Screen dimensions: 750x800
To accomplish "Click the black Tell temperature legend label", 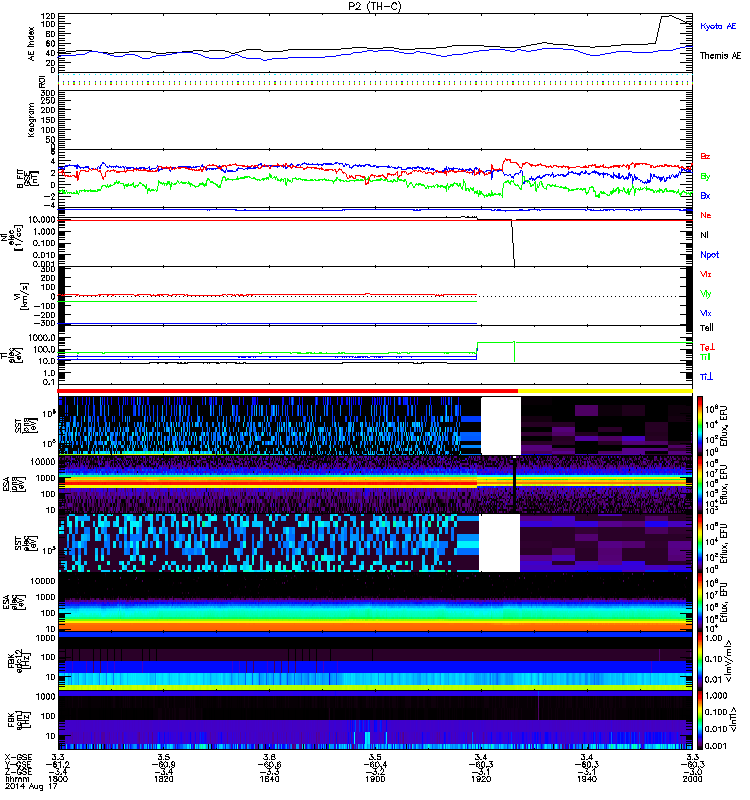I will click(706, 328).
